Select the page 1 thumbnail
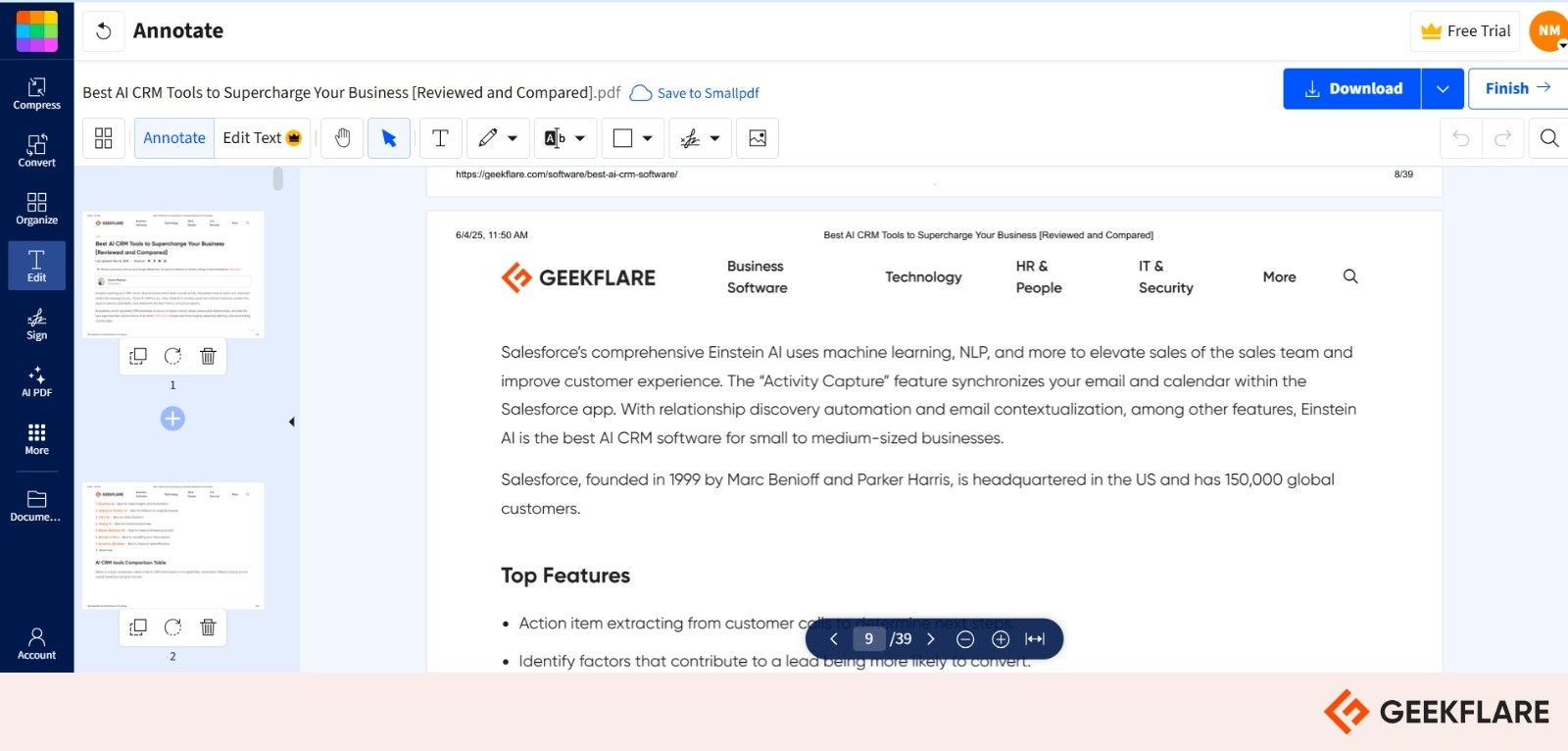Image resolution: width=1568 pixels, height=751 pixels. click(173, 275)
